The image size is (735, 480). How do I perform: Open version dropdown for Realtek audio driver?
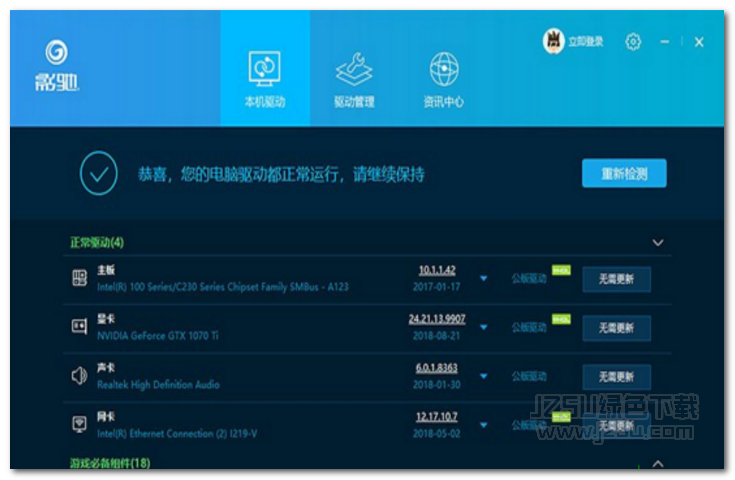[x=484, y=376]
